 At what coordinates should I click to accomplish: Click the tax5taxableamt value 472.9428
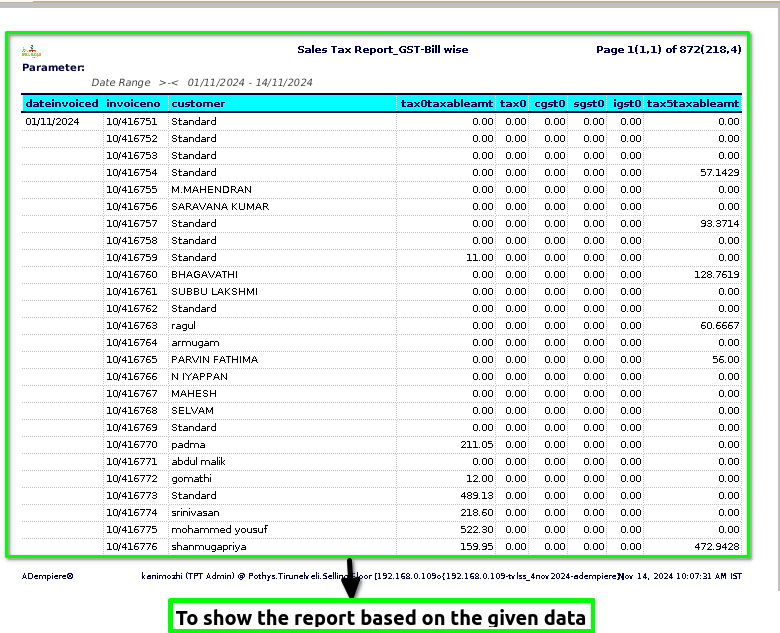click(717, 546)
